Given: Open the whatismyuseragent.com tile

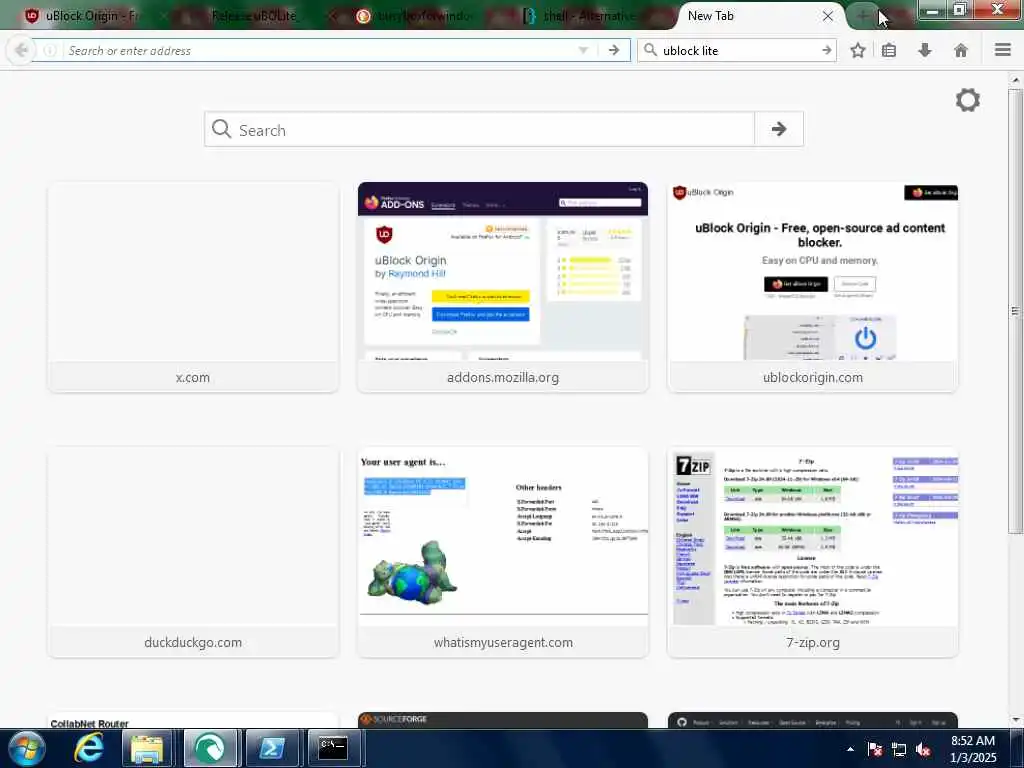Looking at the screenshot, I should [x=503, y=552].
